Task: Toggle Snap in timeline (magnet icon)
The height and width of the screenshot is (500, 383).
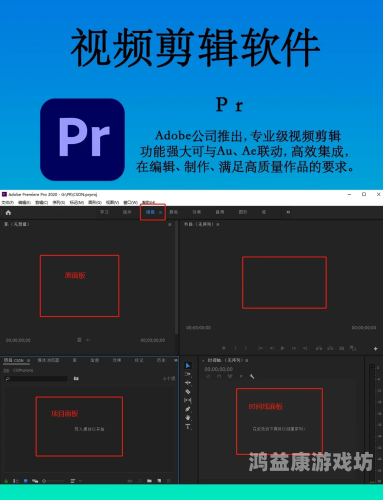Action: [219, 376]
